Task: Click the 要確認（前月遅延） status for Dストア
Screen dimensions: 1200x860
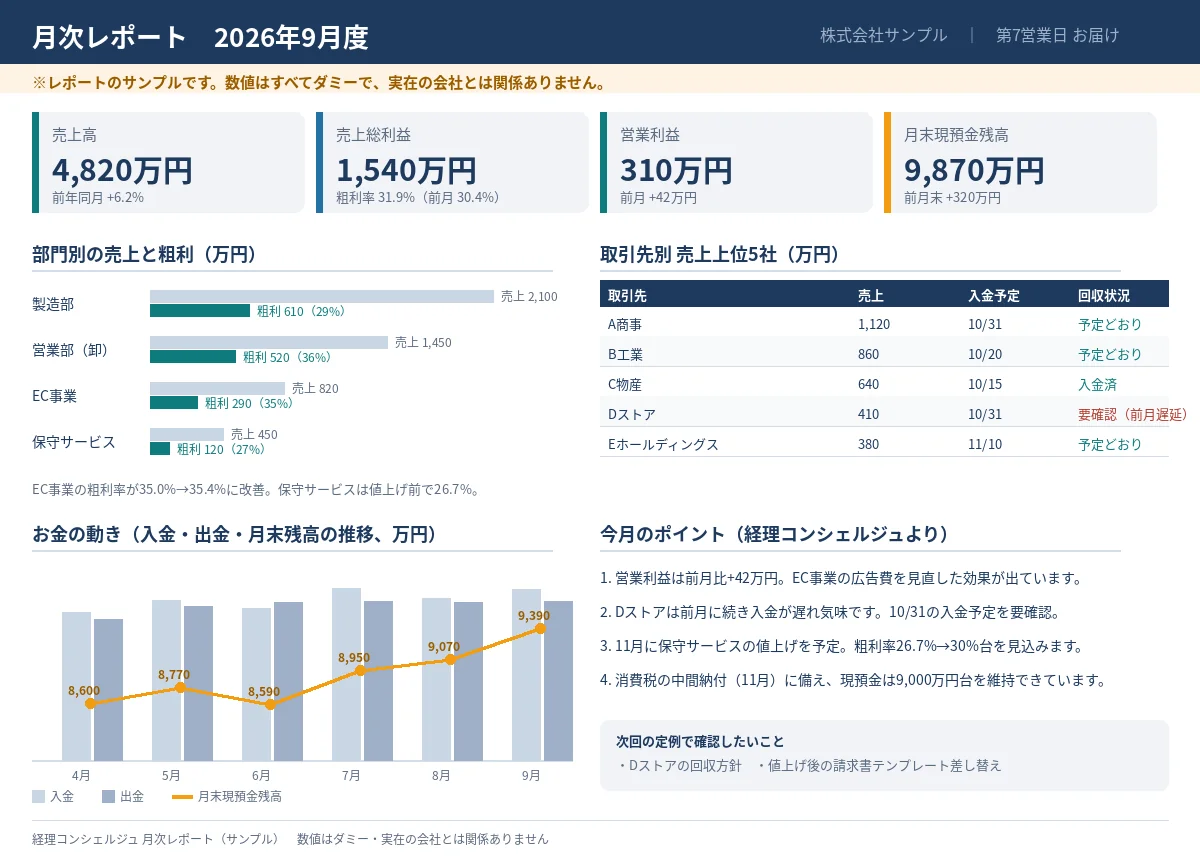Action: (x=1133, y=414)
